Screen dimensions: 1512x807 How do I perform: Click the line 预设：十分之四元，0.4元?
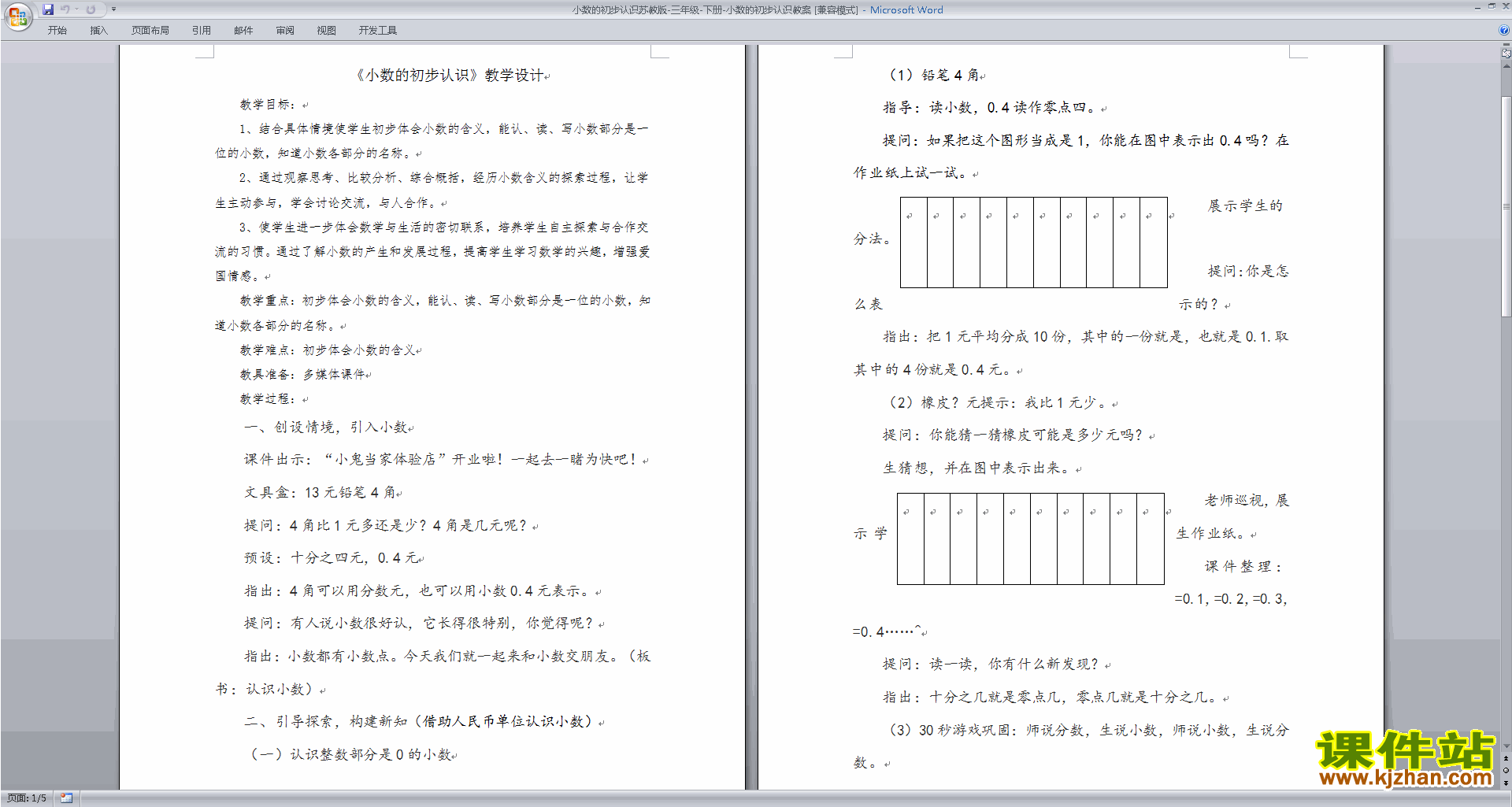(331, 558)
